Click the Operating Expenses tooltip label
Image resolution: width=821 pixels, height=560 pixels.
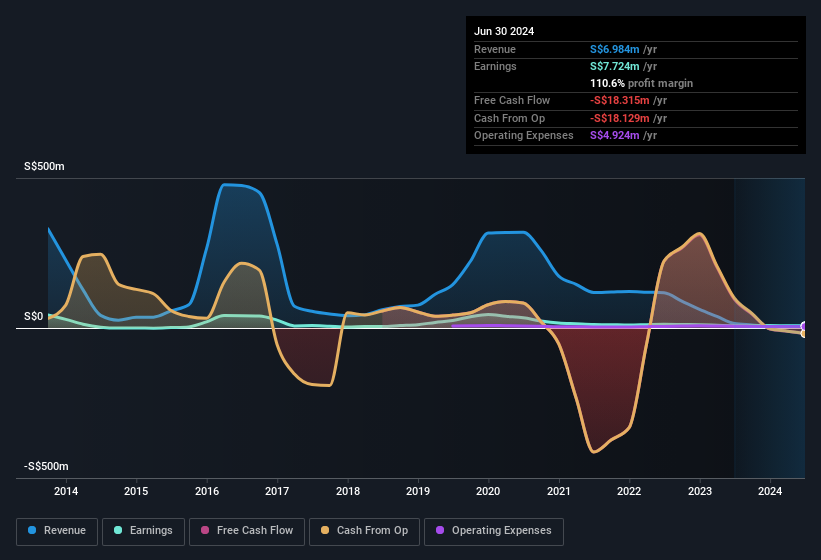click(x=524, y=136)
